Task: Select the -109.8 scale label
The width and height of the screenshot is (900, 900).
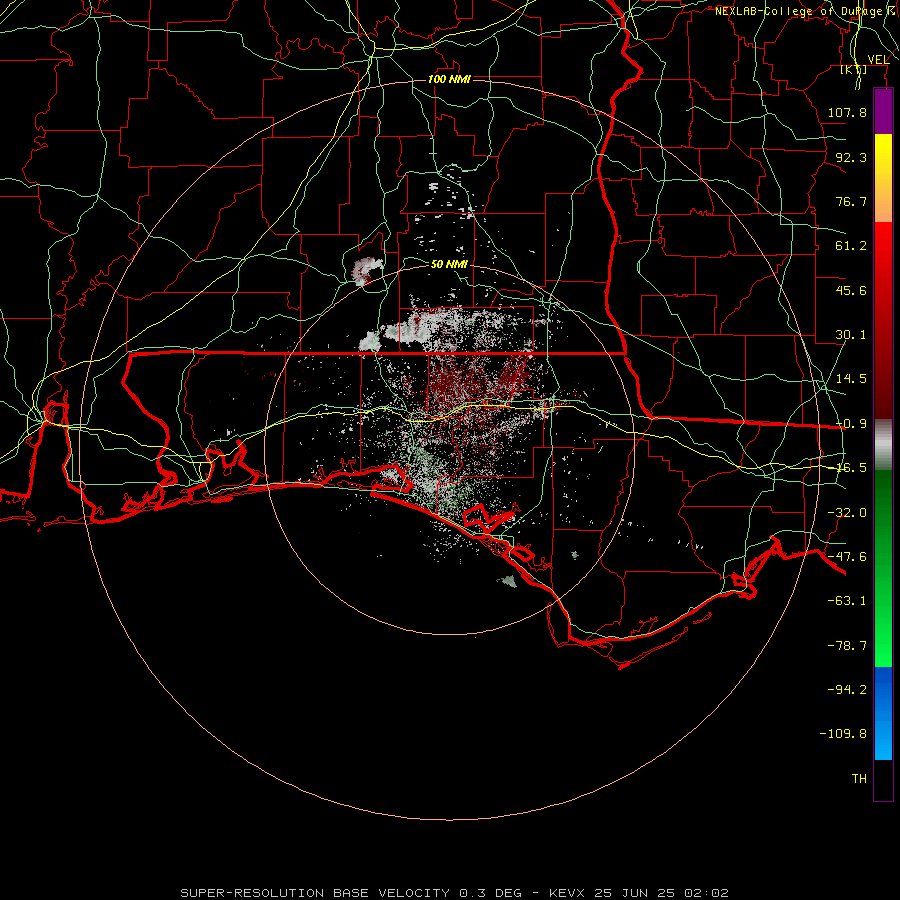Action: (843, 734)
